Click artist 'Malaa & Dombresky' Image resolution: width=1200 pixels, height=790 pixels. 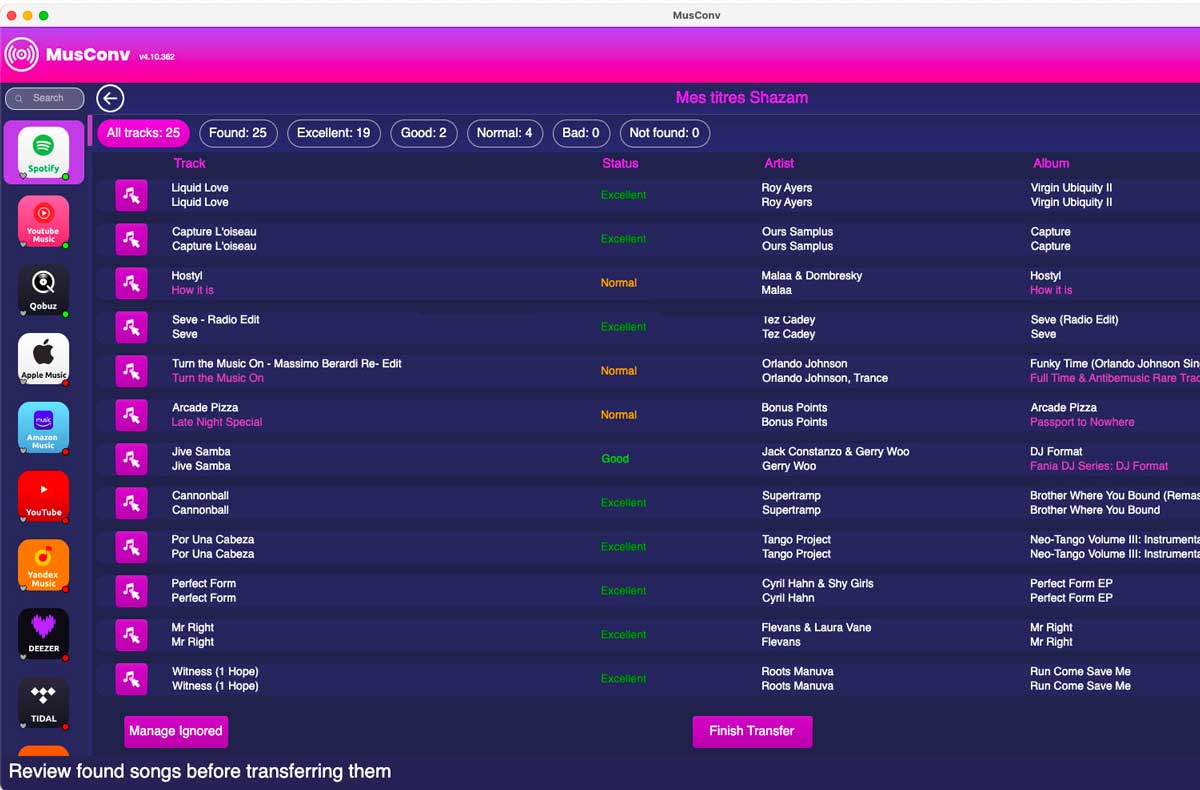(812, 276)
